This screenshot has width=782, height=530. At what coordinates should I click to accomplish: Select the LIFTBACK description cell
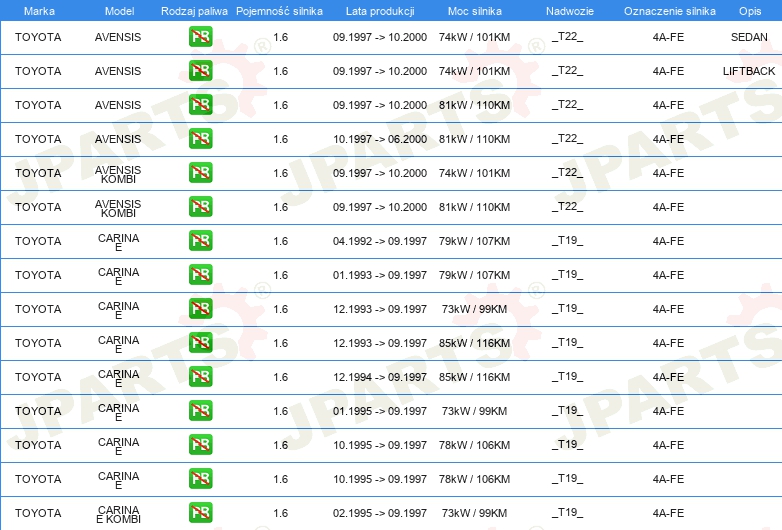pos(749,71)
